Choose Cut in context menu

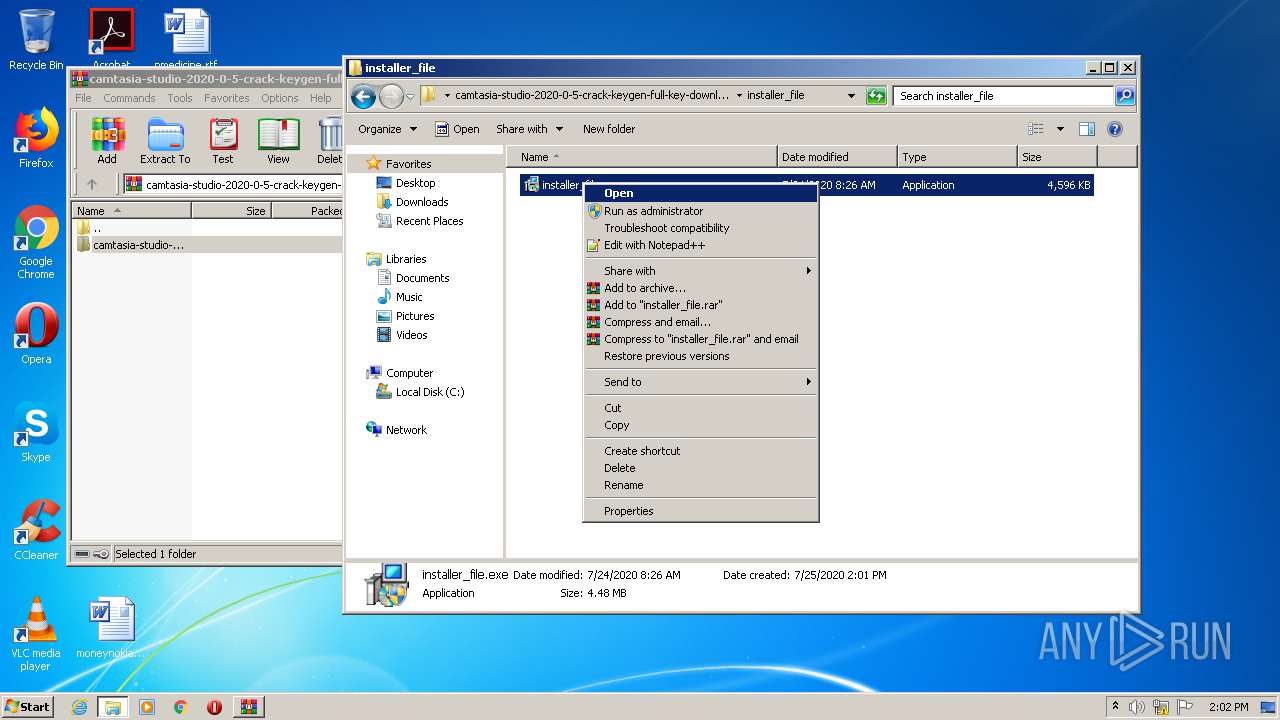tap(701, 408)
